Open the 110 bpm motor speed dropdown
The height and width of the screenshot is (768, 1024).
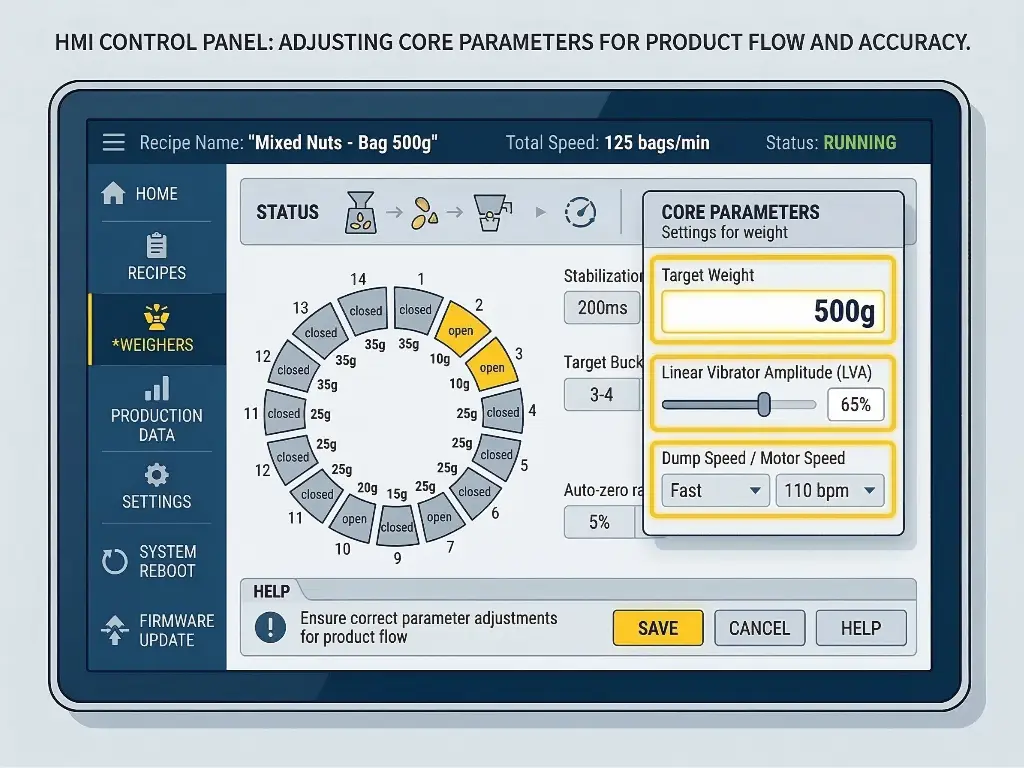pyautogui.click(x=829, y=491)
